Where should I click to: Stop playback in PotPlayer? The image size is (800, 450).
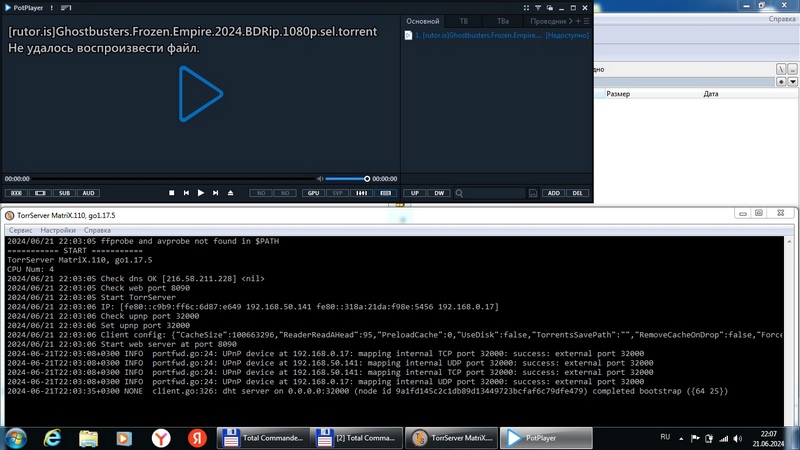[171, 193]
